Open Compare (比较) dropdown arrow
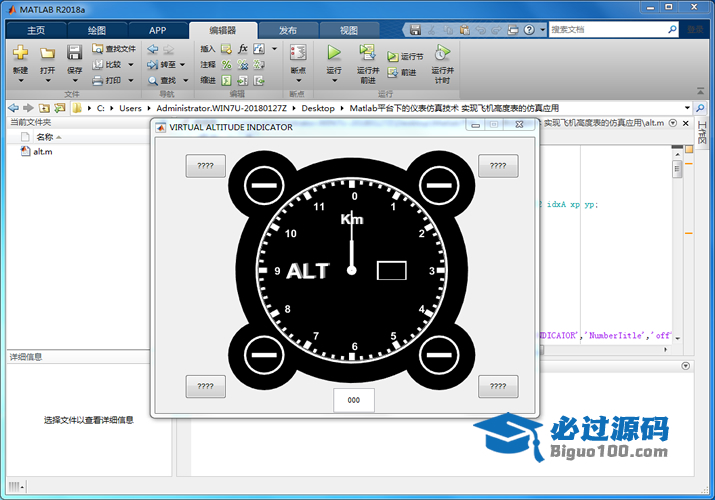This screenshot has width=715, height=500. pos(131,65)
